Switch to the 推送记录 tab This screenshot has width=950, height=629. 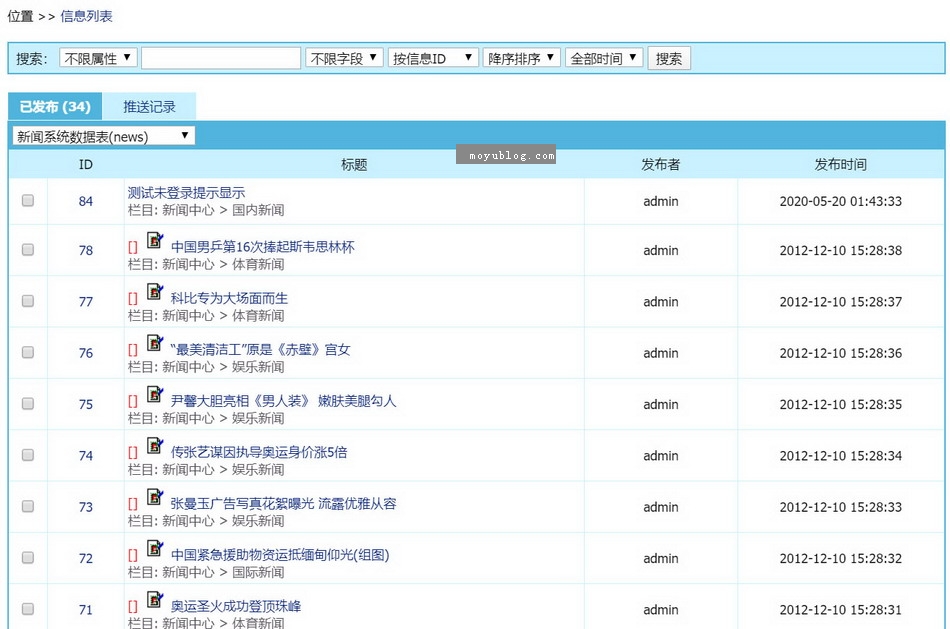coord(149,107)
